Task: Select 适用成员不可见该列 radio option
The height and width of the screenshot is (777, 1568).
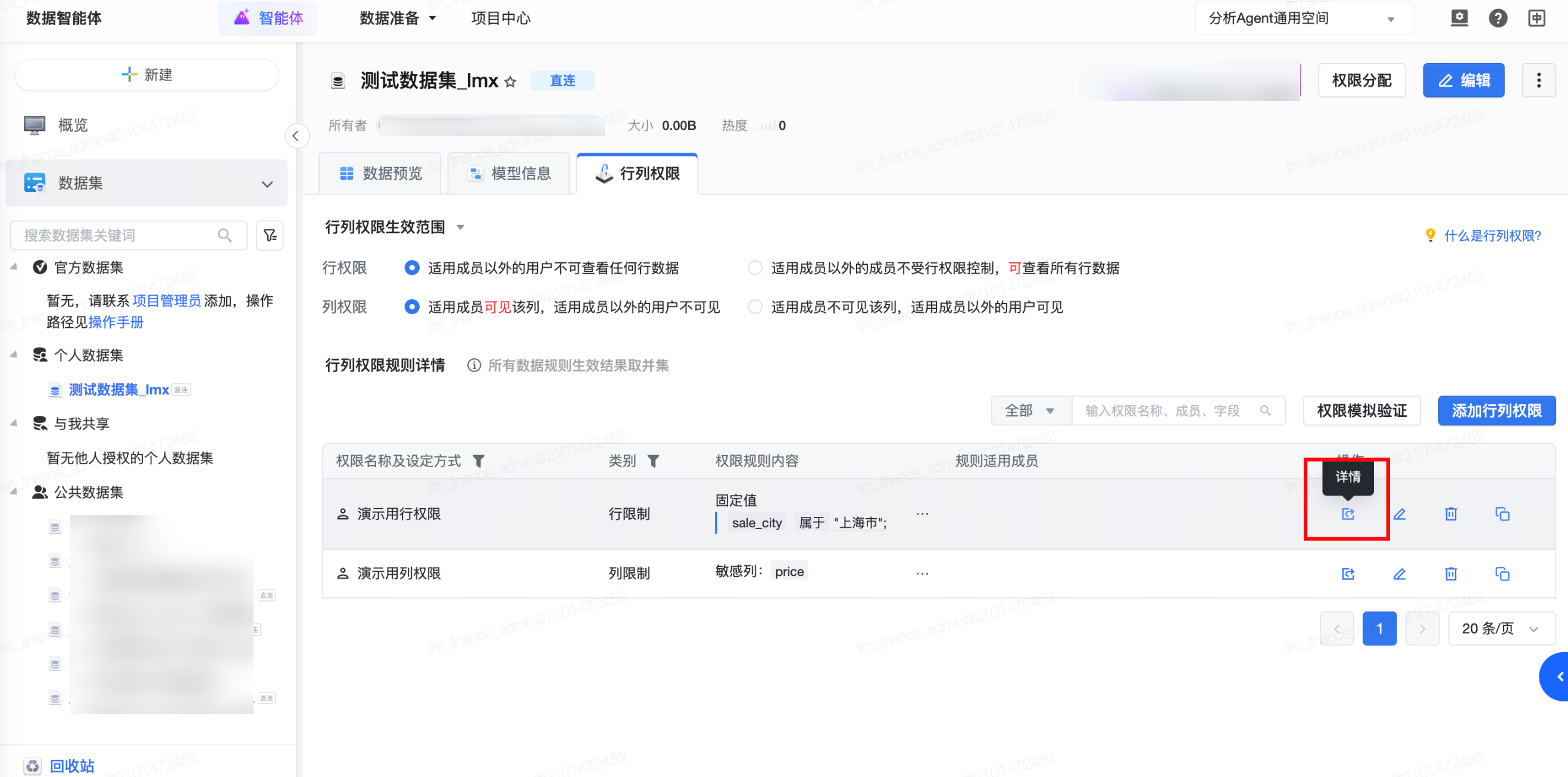Action: click(755, 306)
